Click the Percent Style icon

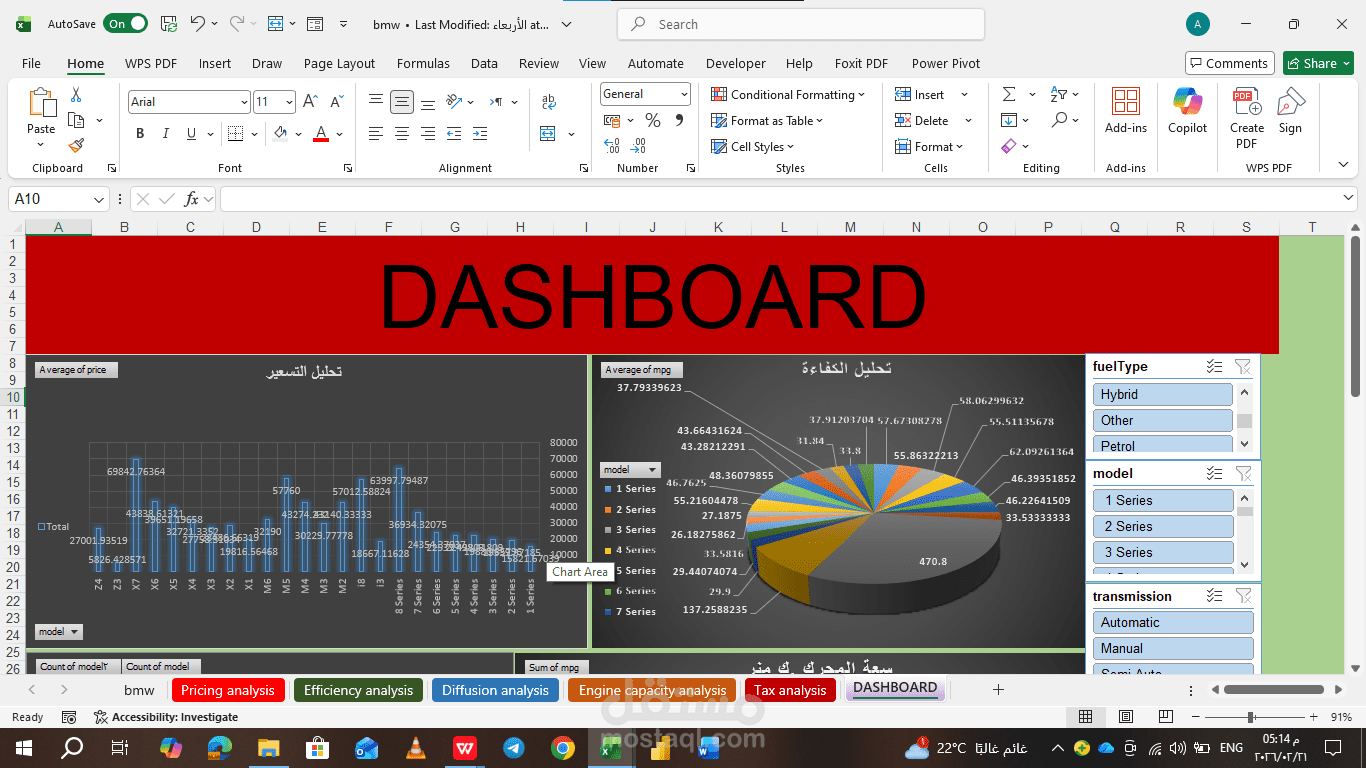point(653,121)
